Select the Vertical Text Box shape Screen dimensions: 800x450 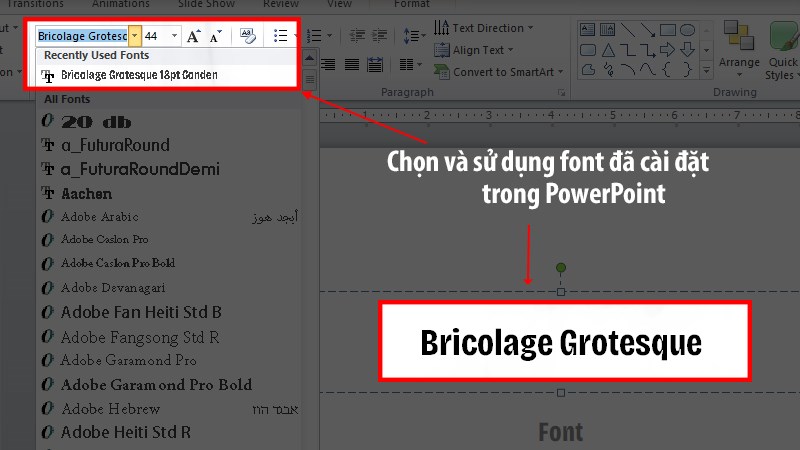pyautogui.click(x=607, y=30)
